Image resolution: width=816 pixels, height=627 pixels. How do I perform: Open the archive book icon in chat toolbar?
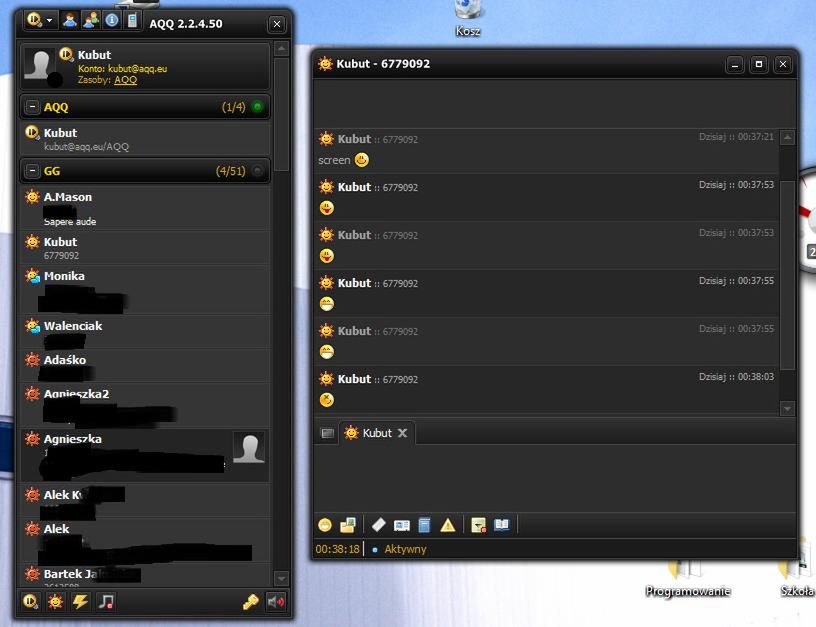502,524
